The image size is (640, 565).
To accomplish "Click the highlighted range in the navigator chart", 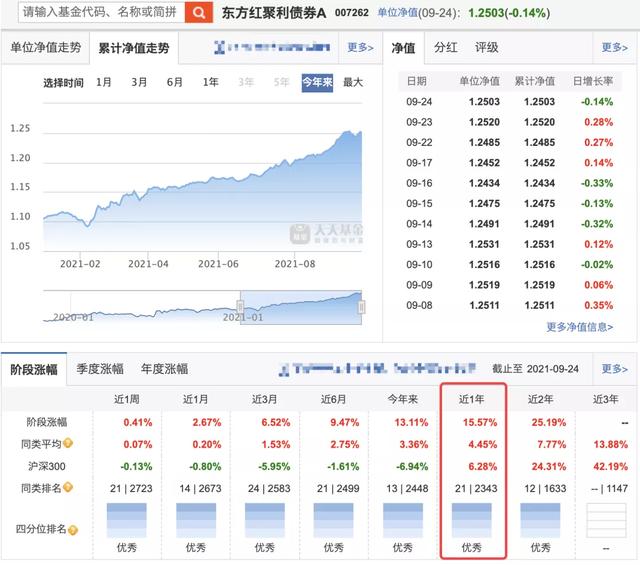I will pos(301,308).
